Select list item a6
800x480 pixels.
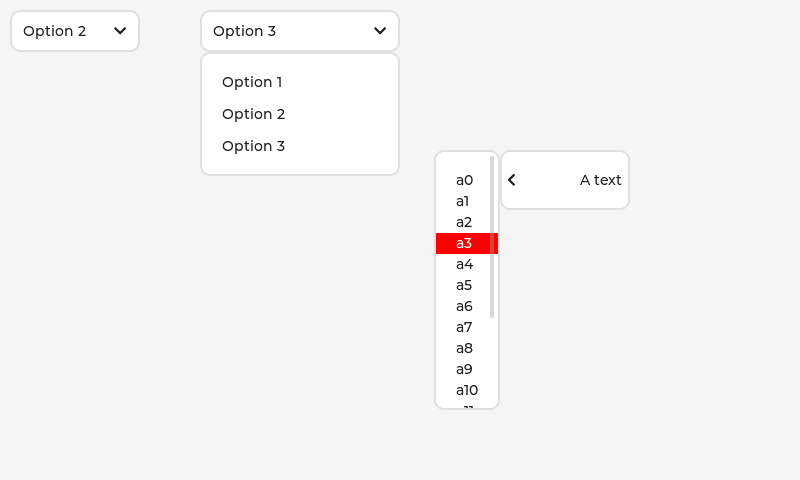464,306
